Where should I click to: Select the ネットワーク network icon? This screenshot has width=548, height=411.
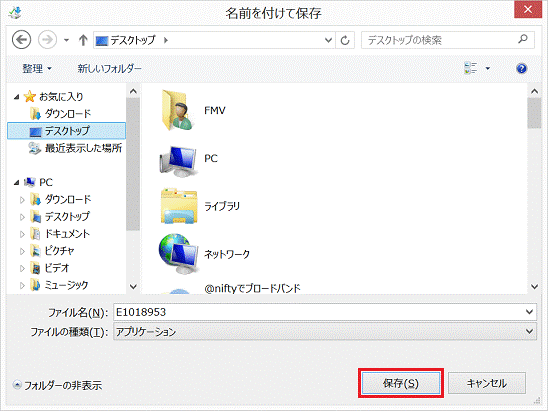178,254
